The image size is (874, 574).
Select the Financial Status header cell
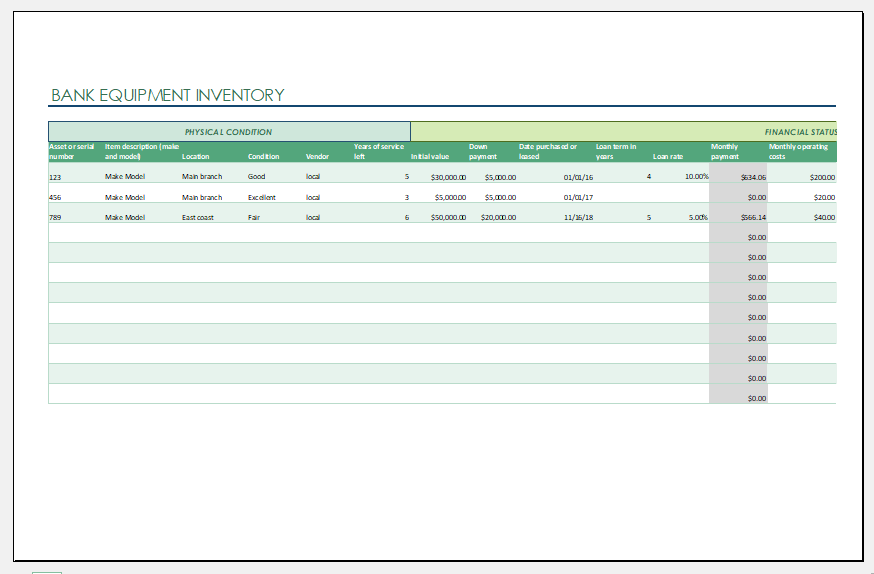pyautogui.click(x=623, y=132)
